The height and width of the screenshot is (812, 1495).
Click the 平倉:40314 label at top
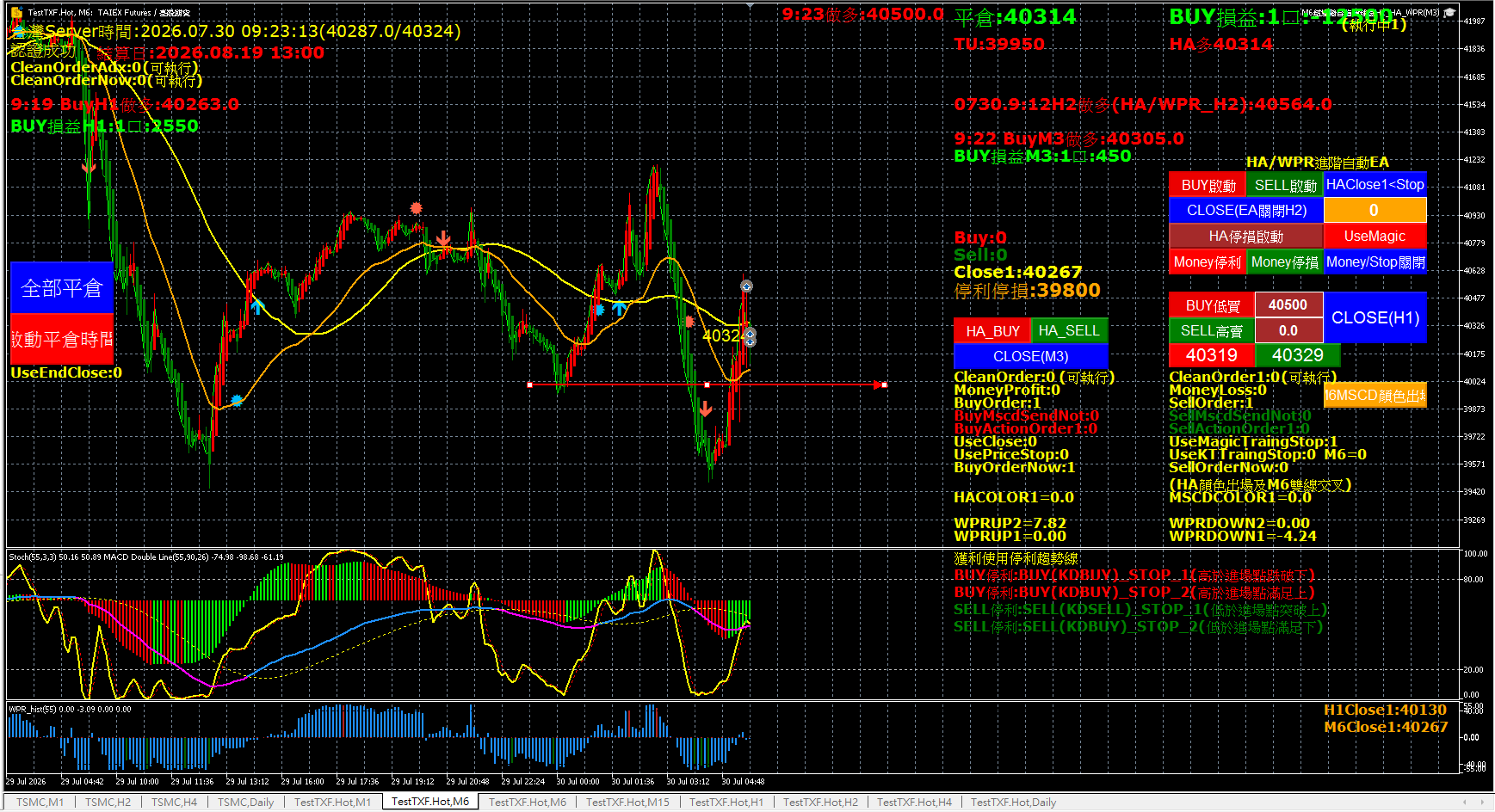click(x=1016, y=17)
